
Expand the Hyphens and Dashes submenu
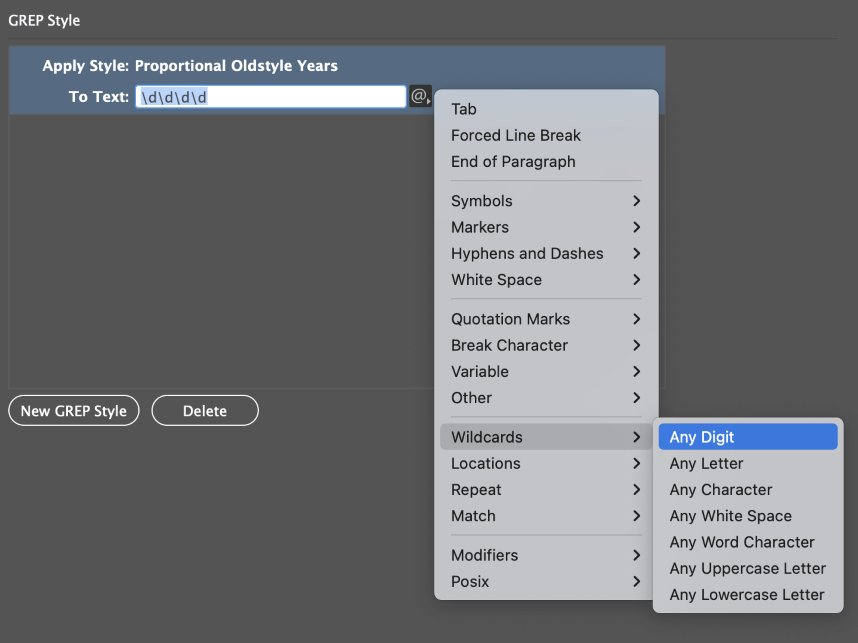(x=546, y=253)
